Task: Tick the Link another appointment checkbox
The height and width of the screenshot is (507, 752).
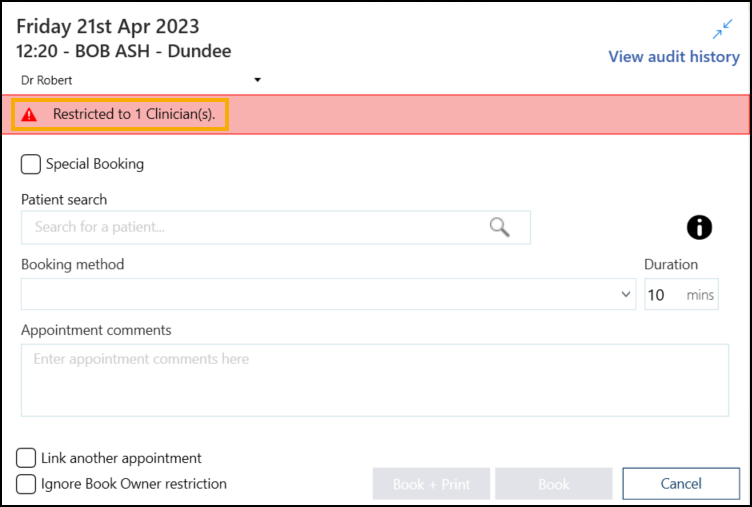Action: pyautogui.click(x=28, y=458)
